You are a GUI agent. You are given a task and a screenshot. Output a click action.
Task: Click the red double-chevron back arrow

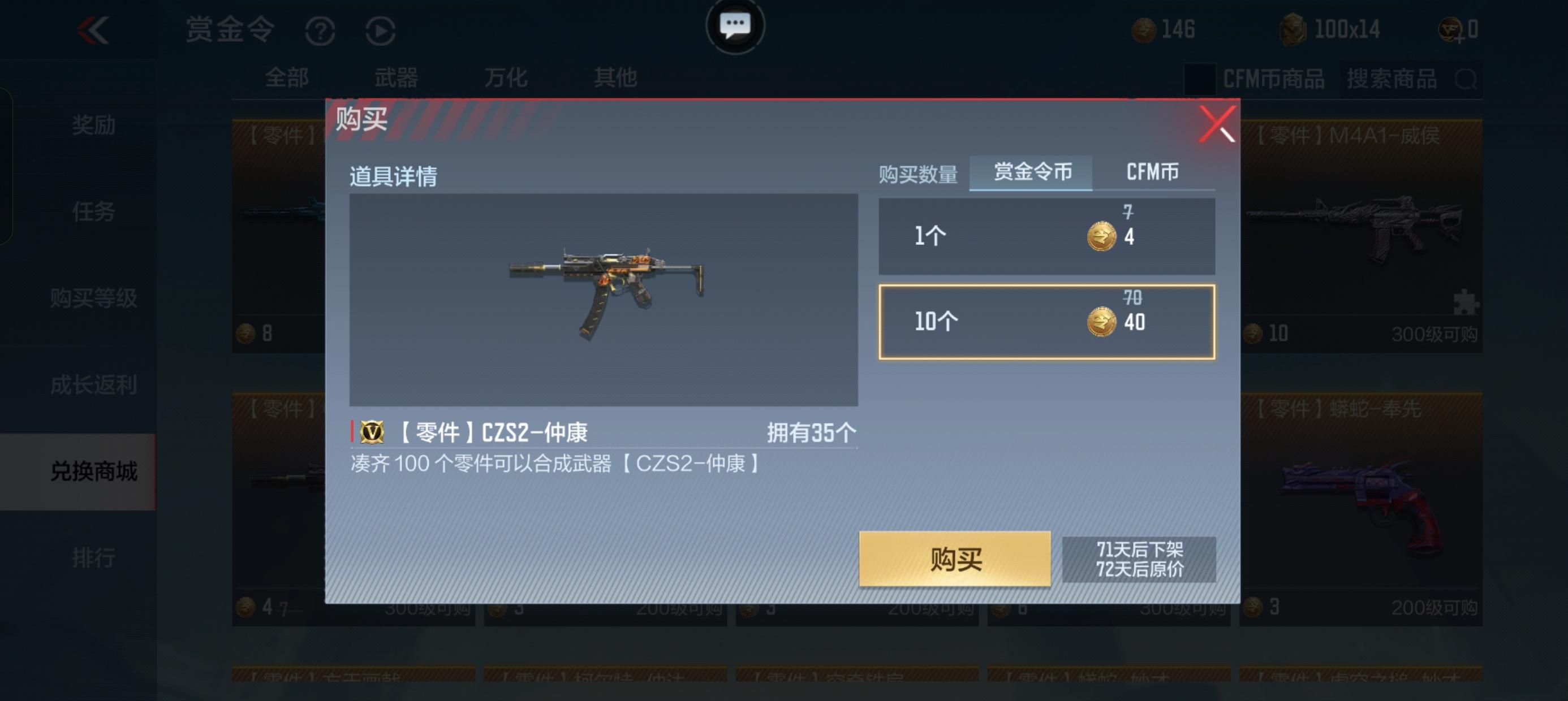pyautogui.click(x=93, y=31)
